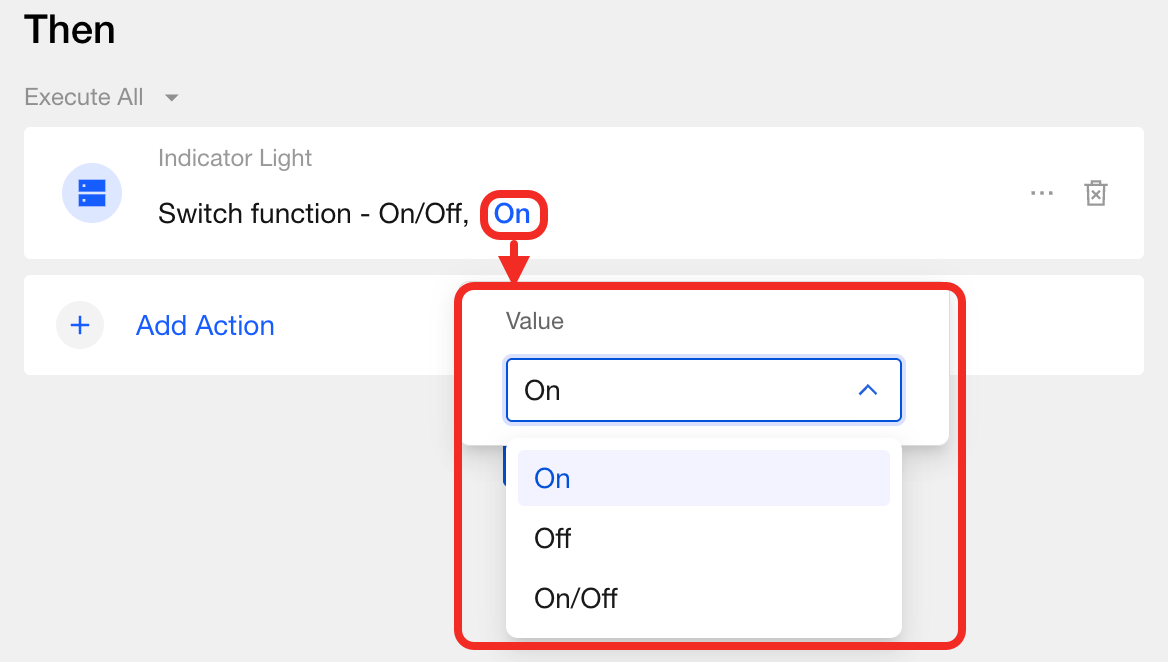
Task: Click the Indicator Light device icon
Action: pyautogui.click(x=92, y=193)
